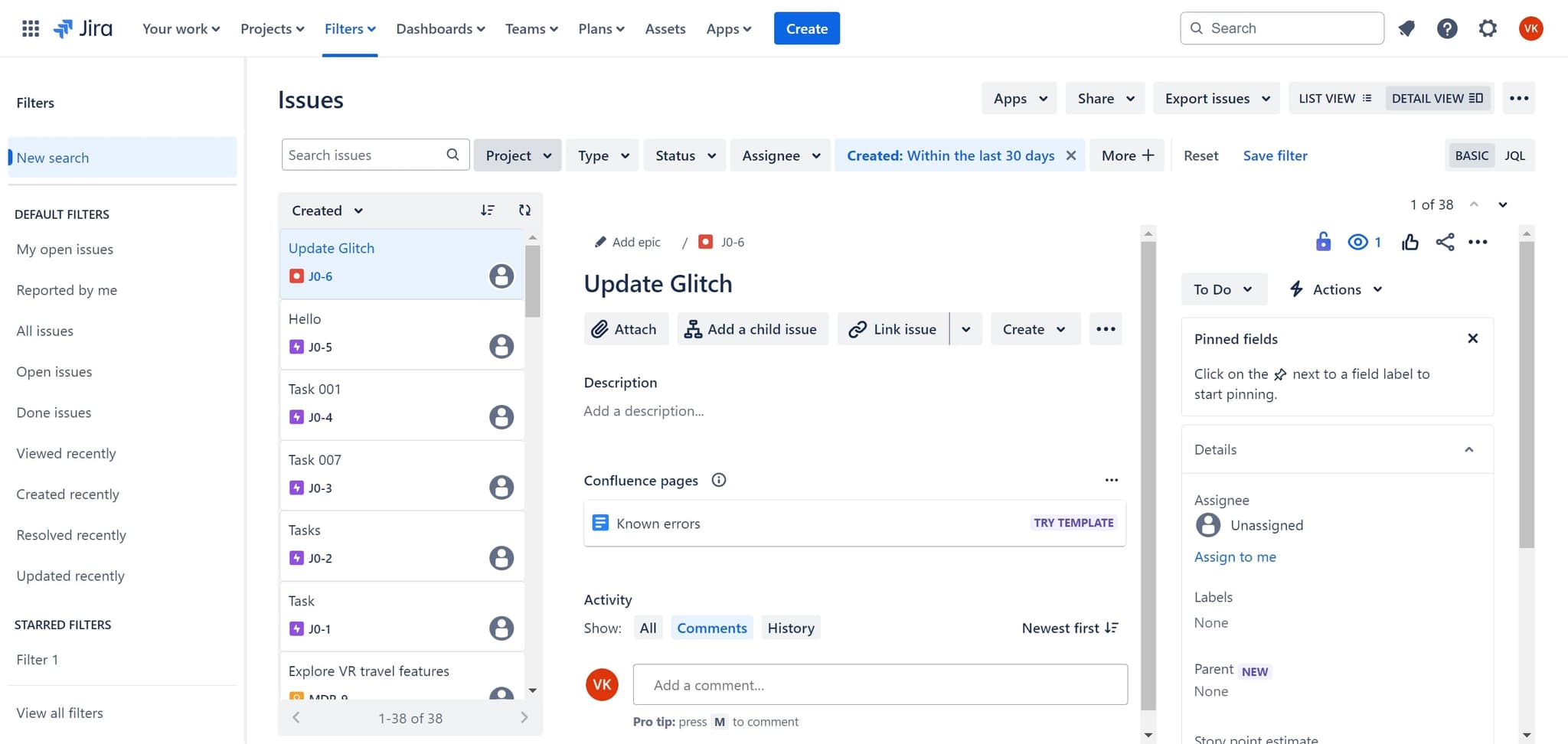Click the Assign to me link
This screenshot has height=744, width=1568.
point(1234,556)
